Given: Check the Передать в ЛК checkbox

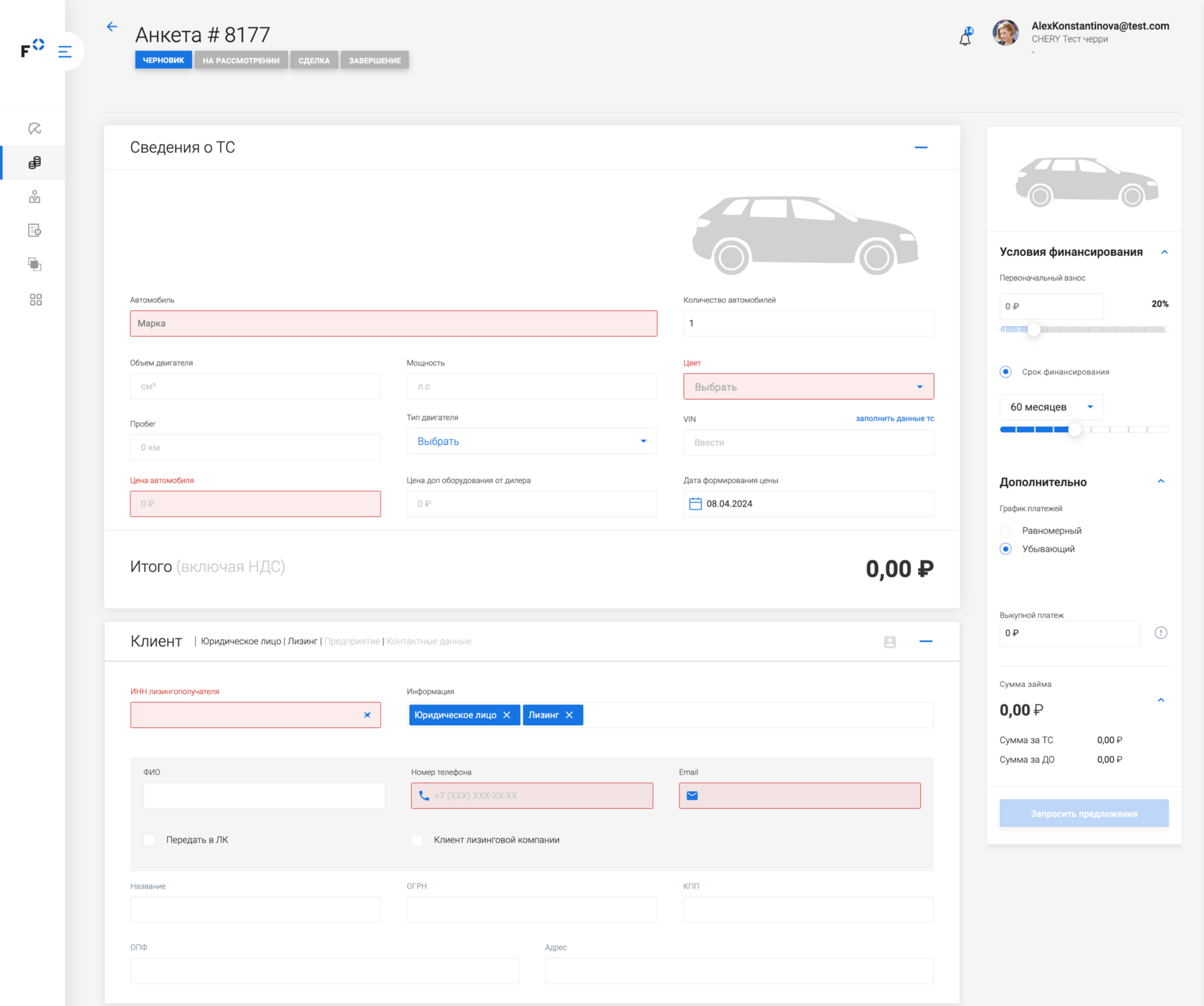Looking at the screenshot, I should (150, 840).
